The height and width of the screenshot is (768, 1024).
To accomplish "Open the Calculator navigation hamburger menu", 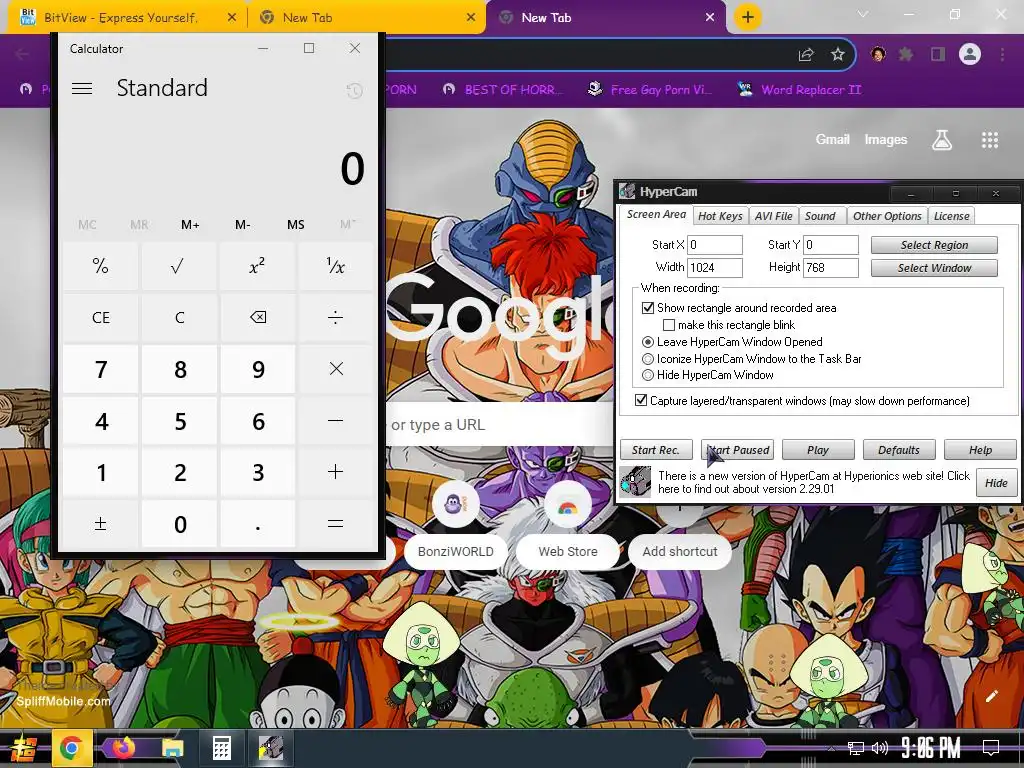I will click(x=82, y=88).
